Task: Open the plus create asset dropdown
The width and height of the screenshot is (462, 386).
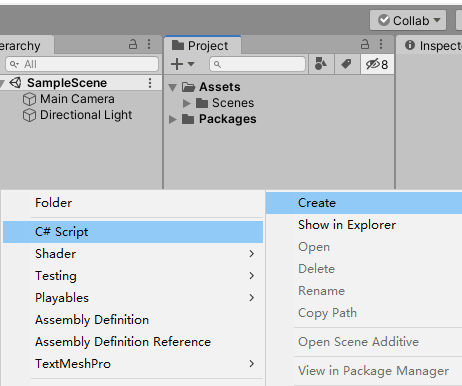Action: tap(182, 64)
